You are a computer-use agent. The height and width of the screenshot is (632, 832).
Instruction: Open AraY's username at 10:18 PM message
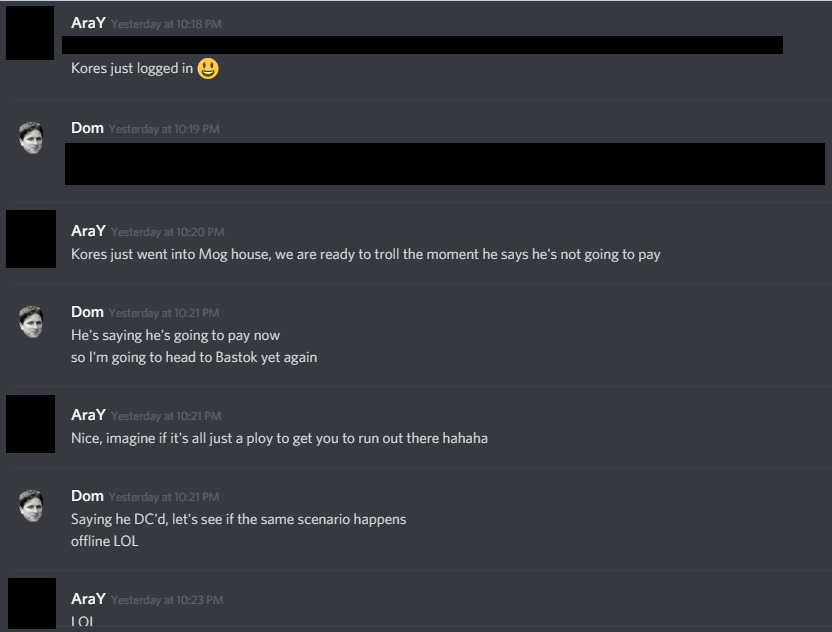tap(88, 23)
